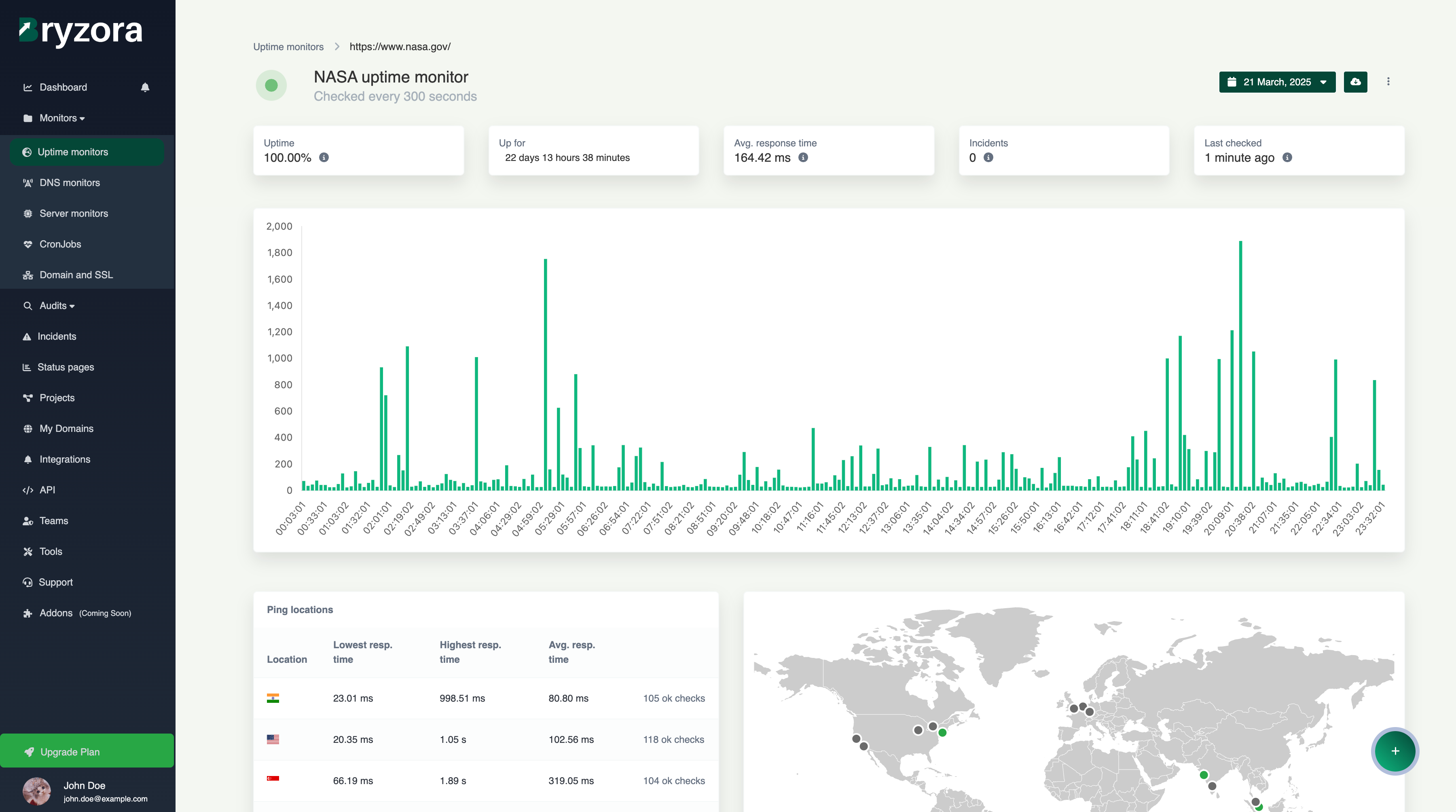
Task: Click the 164.42 ms value
Action: tap(762, 158)
